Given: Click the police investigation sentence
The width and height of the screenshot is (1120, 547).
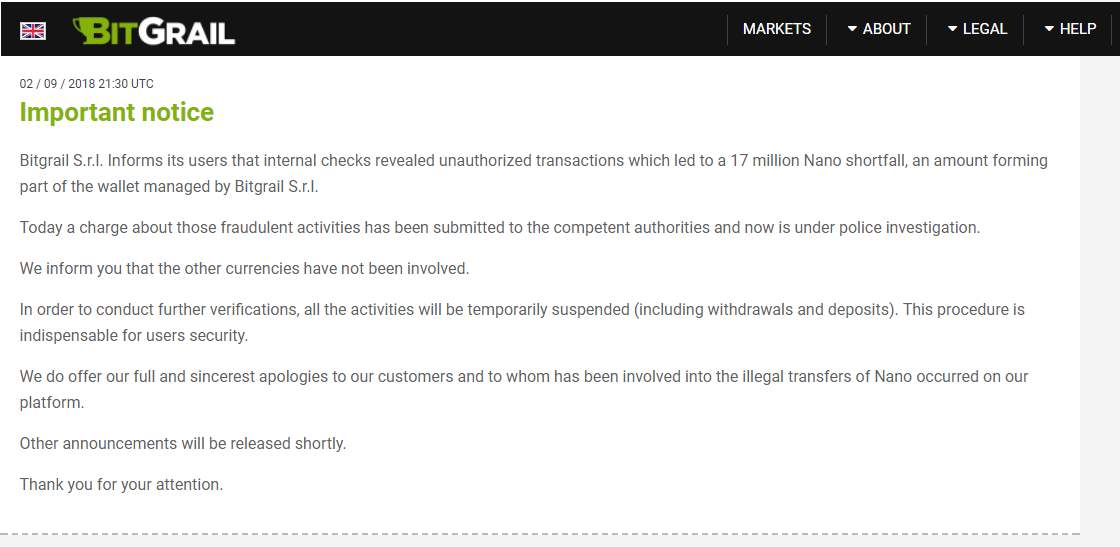Looking at the screenshot, I should coord(500,228).
